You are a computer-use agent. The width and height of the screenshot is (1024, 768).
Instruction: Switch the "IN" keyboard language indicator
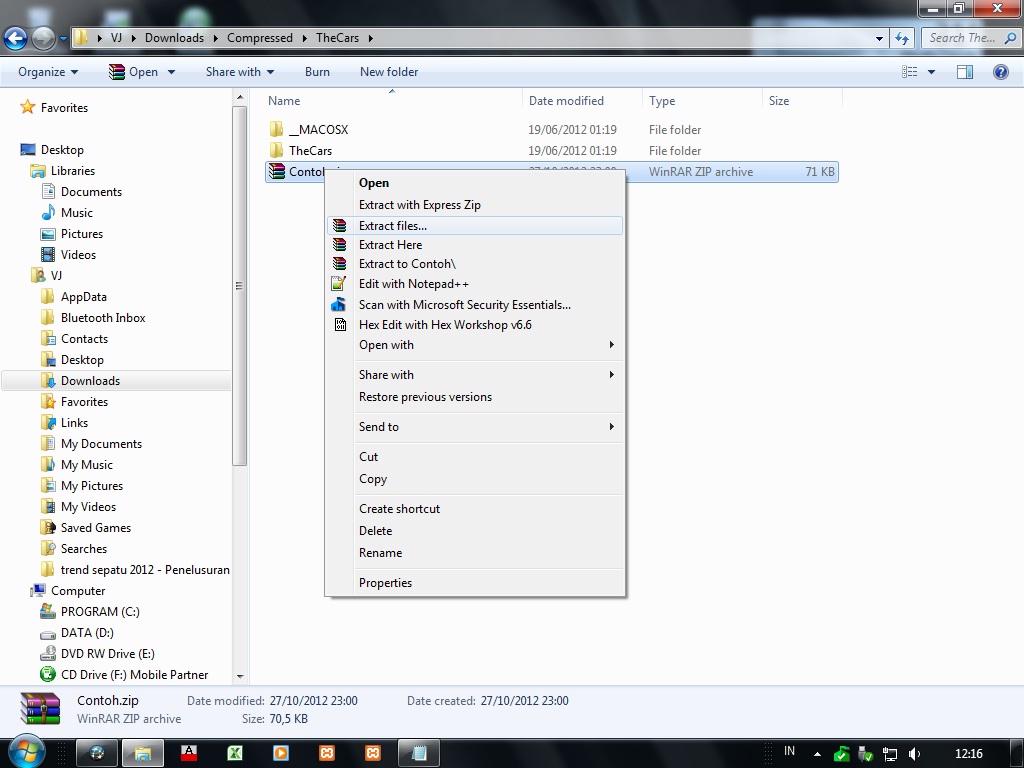788,752
